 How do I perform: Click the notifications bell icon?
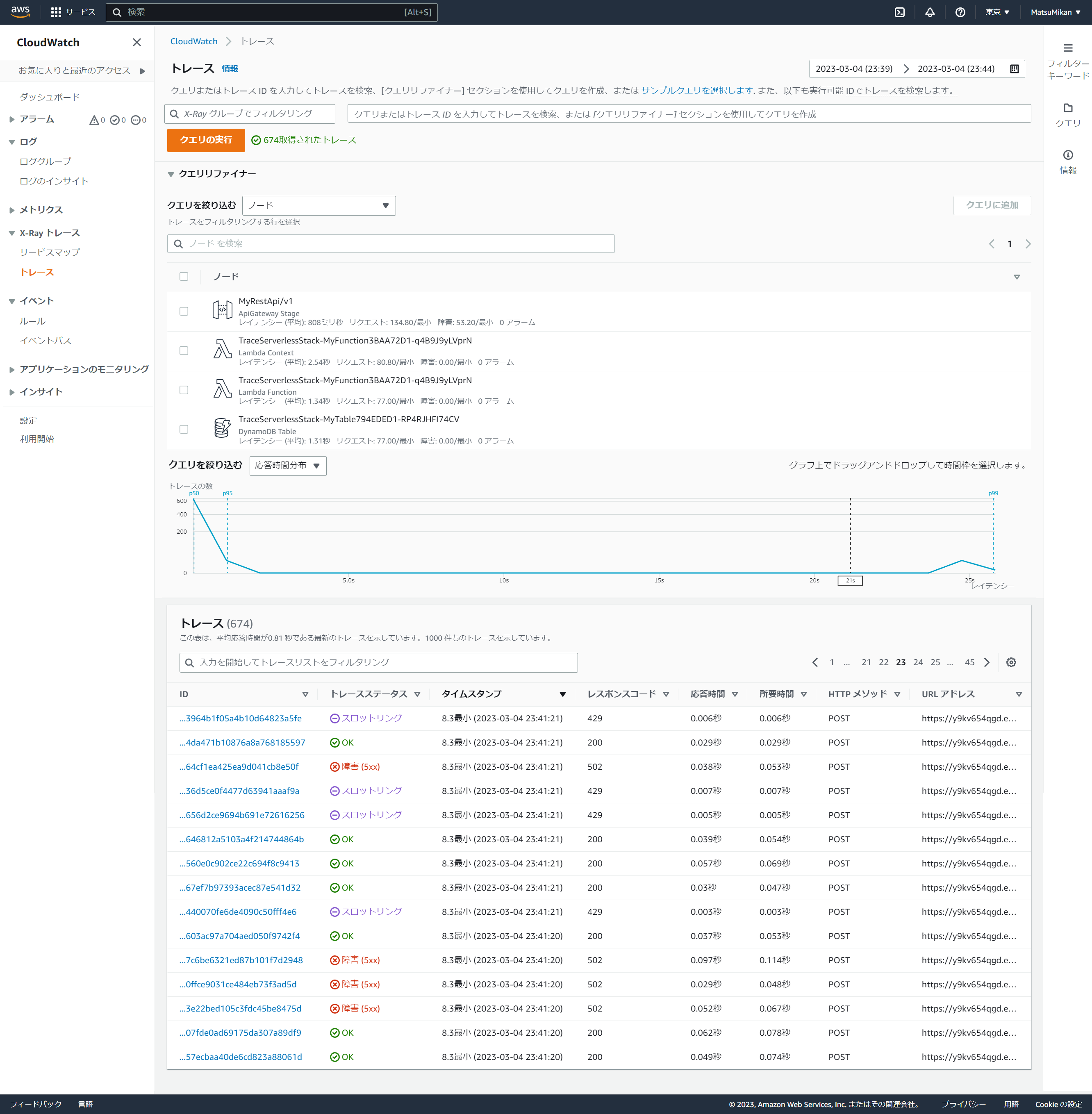(930, 12)
